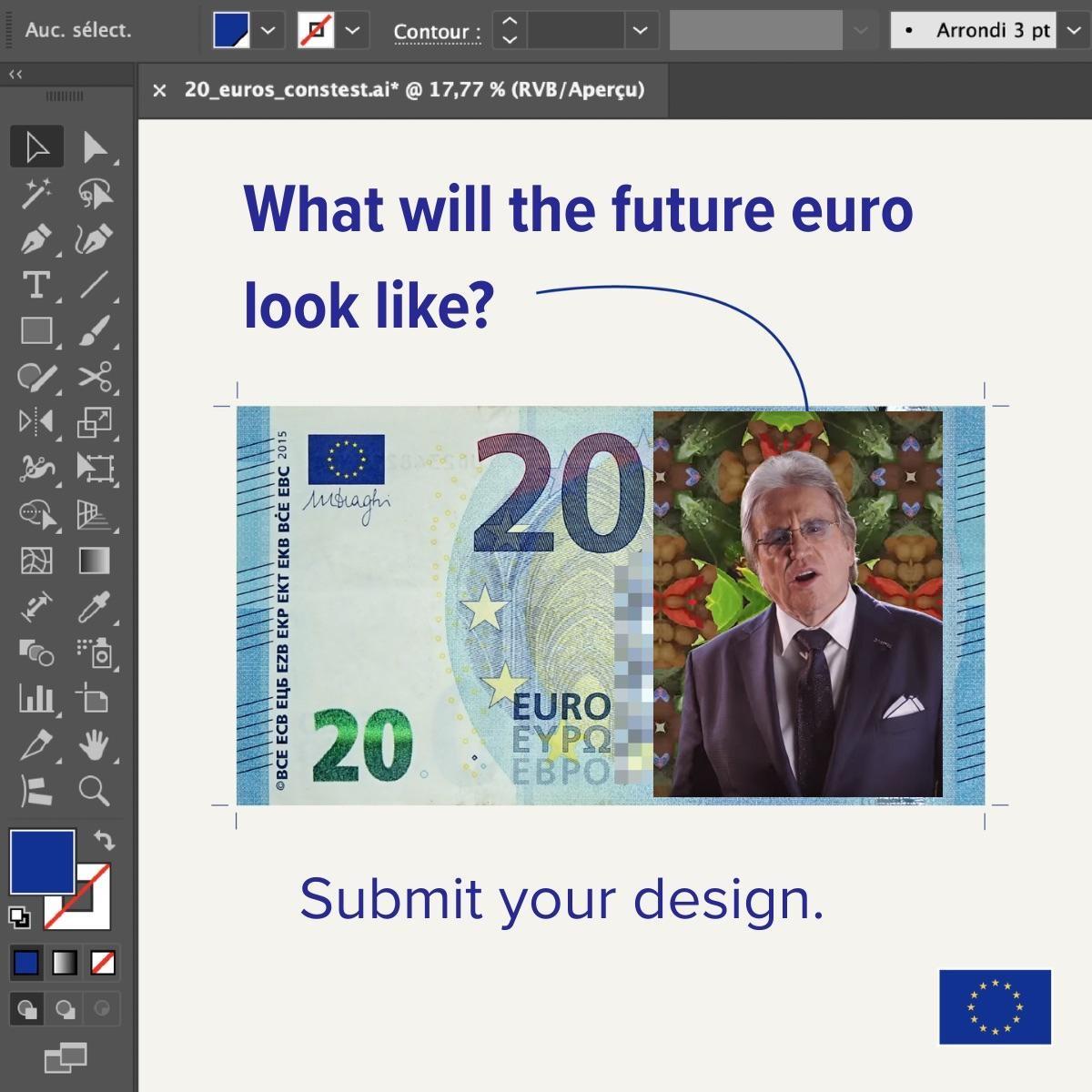This screenshot has height=1092, width=1092.
Task: Select the Slice tool
Action: [x=37, y=745]
